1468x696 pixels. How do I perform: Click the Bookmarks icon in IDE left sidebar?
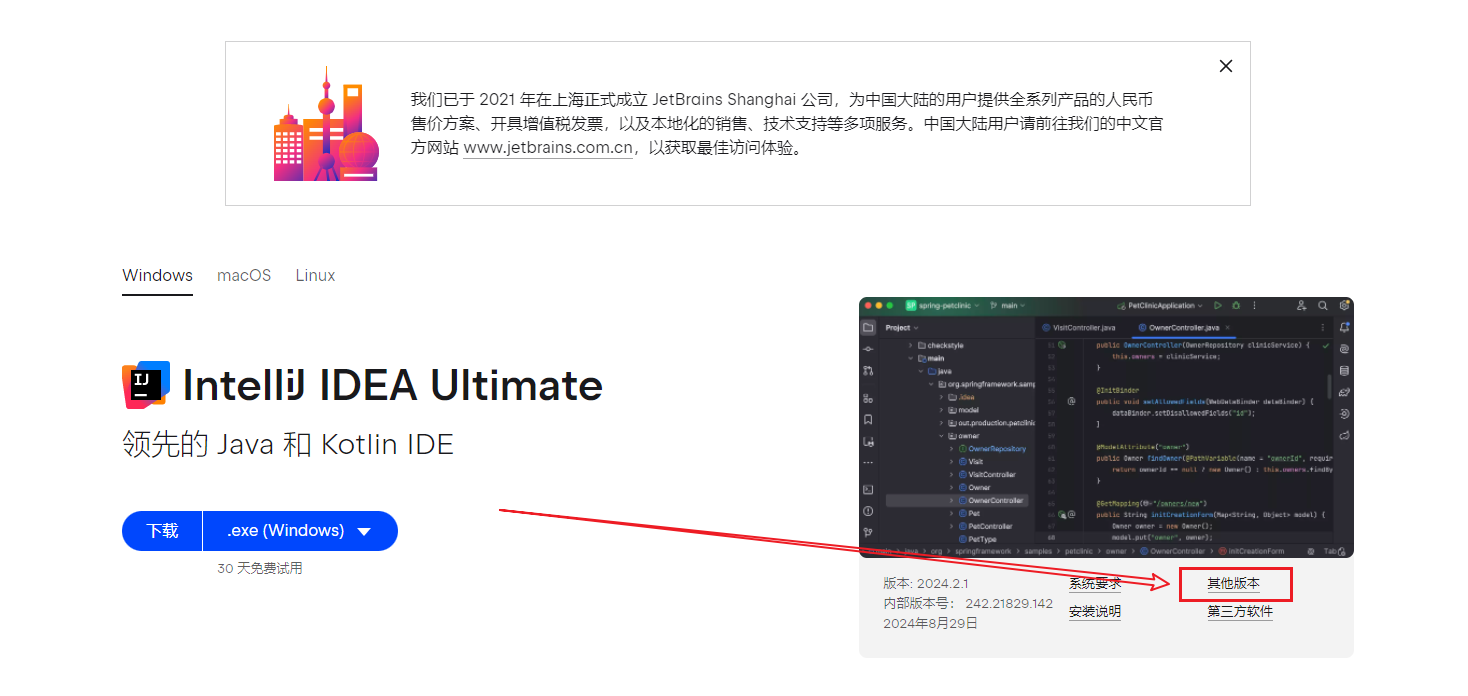(x=868, y=419)
